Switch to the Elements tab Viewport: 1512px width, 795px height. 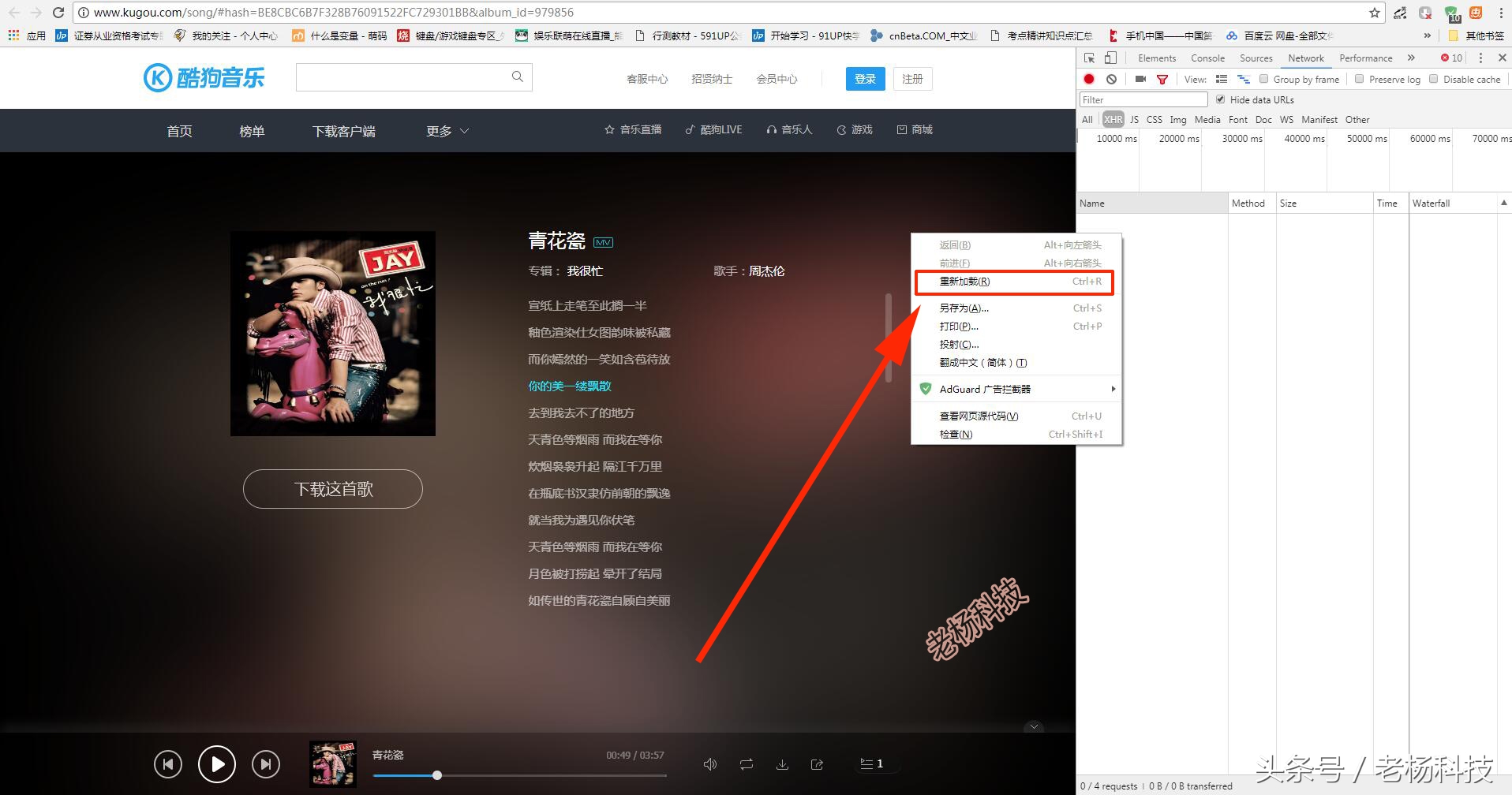[x=1157, y=58]
